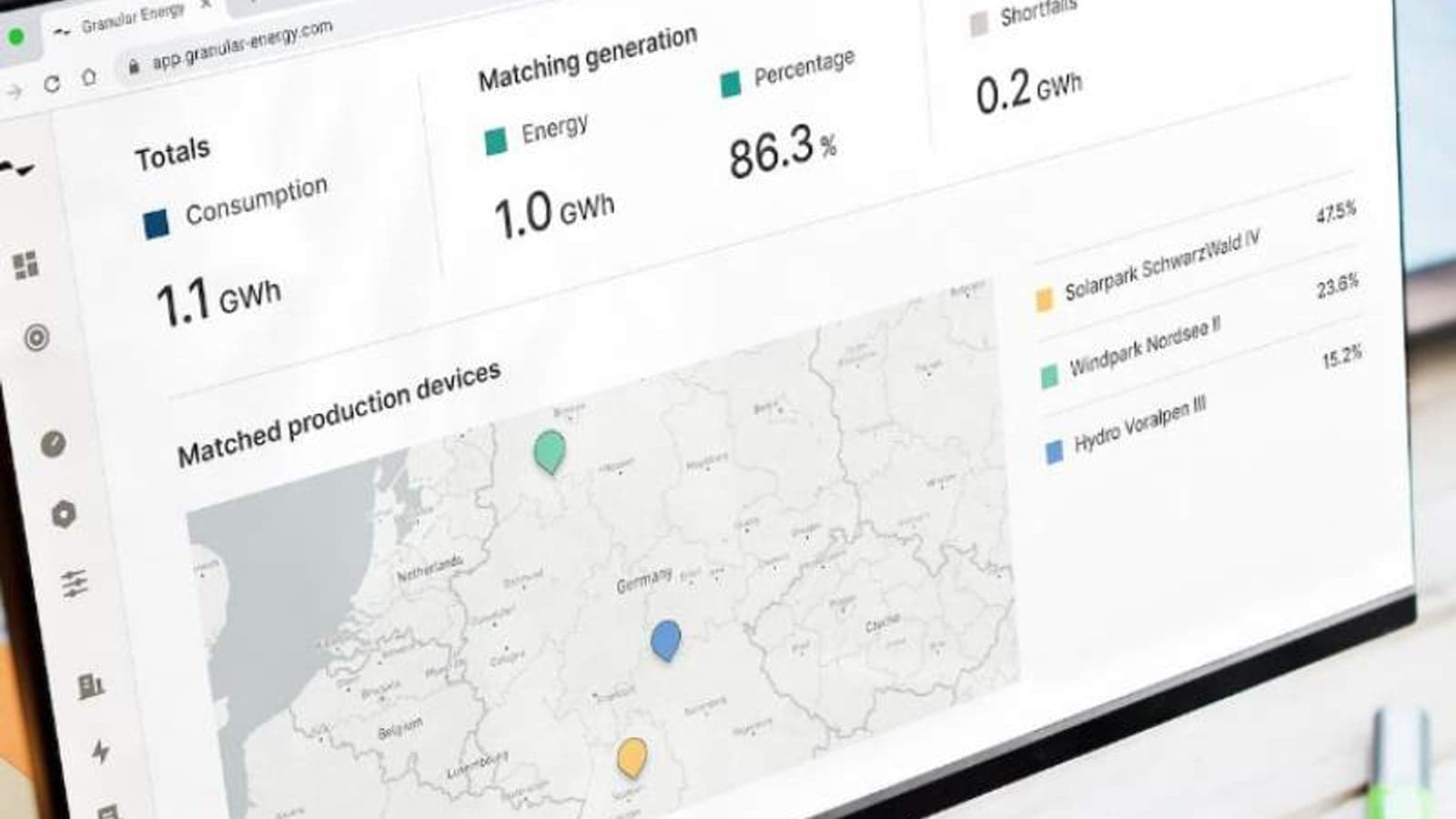
Task: Click the Totals heading
Action: point(172,154)
